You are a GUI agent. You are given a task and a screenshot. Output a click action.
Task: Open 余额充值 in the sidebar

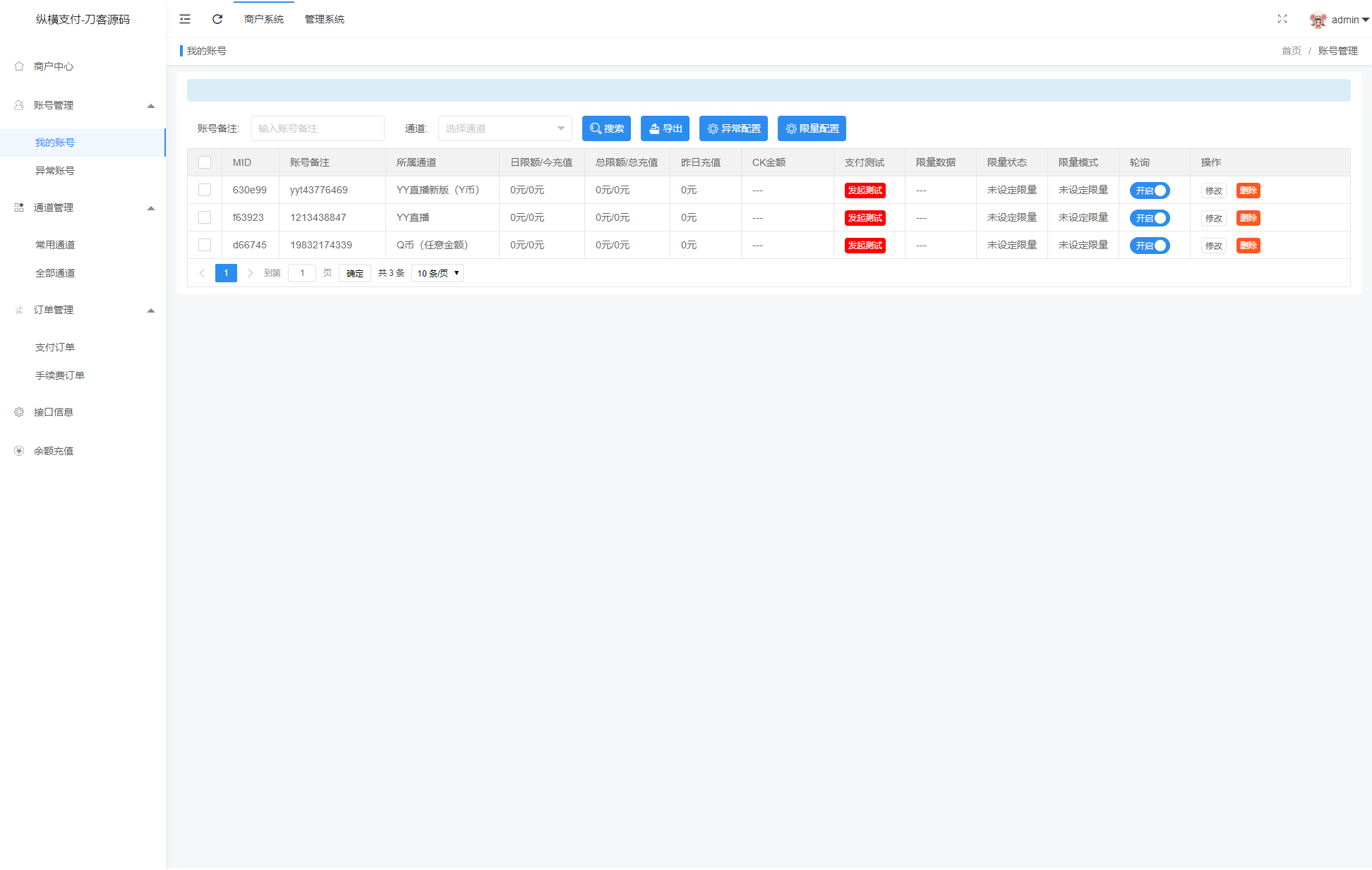83,451
